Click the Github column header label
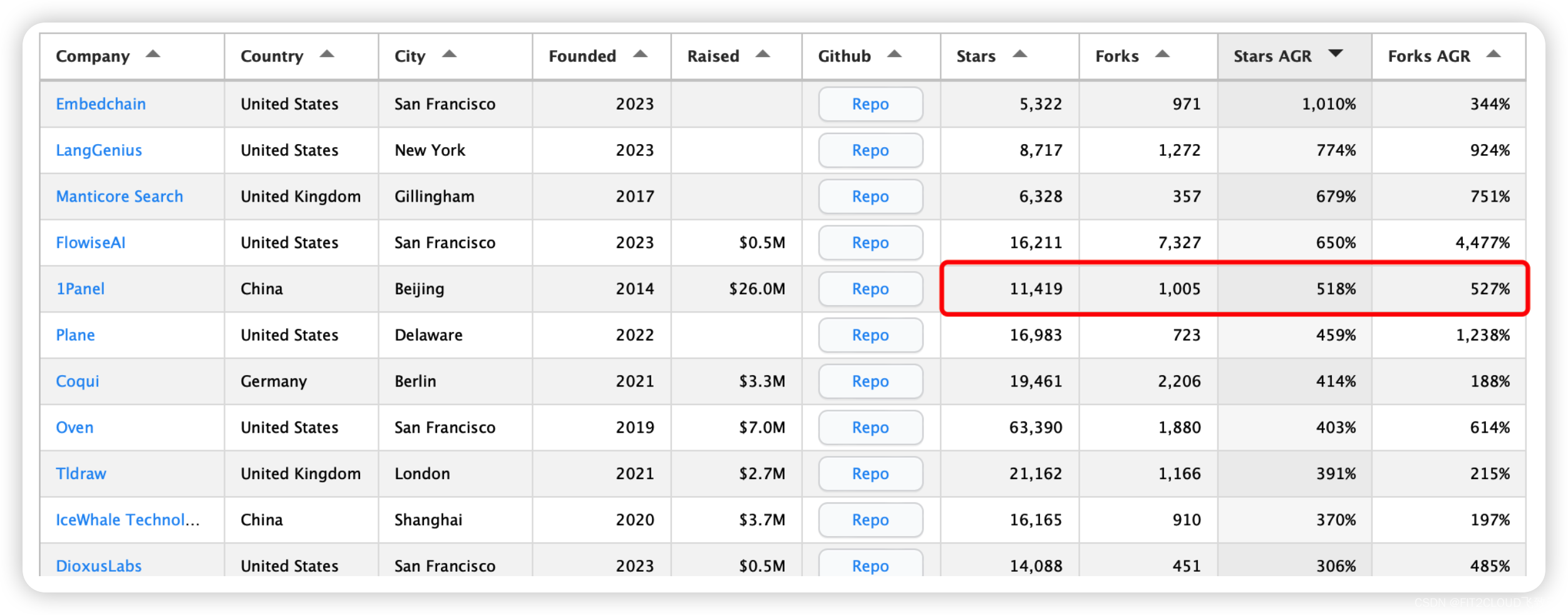This screenshot has height=615, width=1568. (x=844, y=56)
